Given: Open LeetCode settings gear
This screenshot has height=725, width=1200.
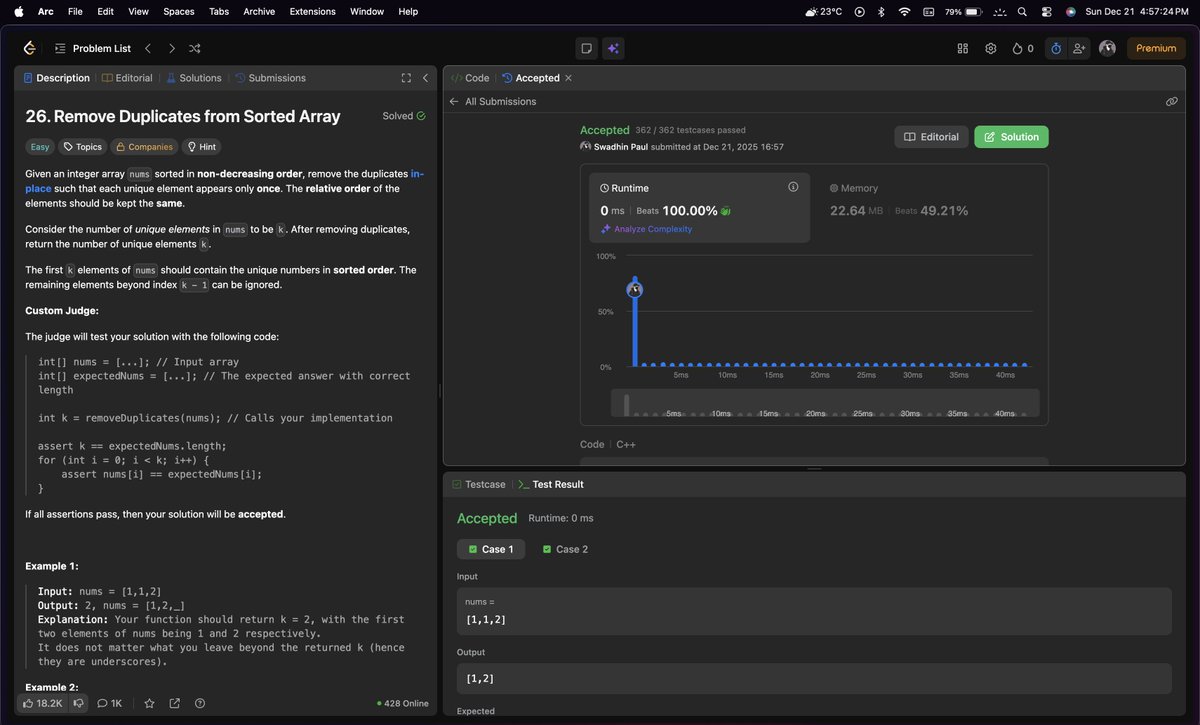Looking at the screenshot, I should coord(991,48).
